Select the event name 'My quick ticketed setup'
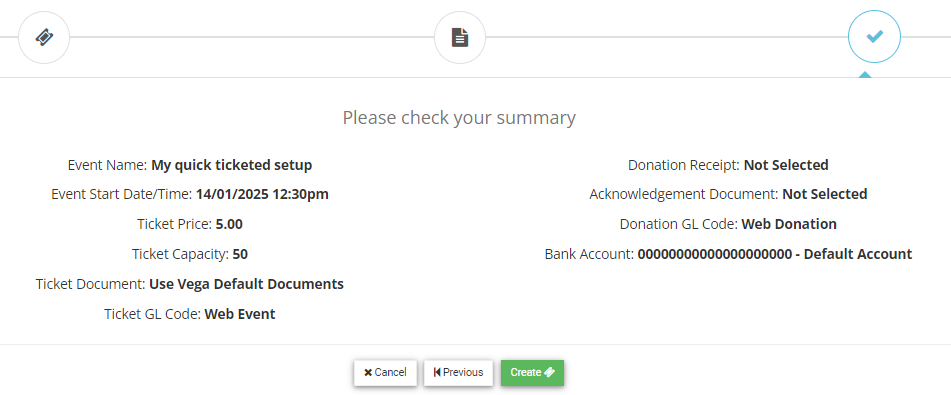Image resolution: width=951 pixels, height=395 pixels. coord(232,165)
